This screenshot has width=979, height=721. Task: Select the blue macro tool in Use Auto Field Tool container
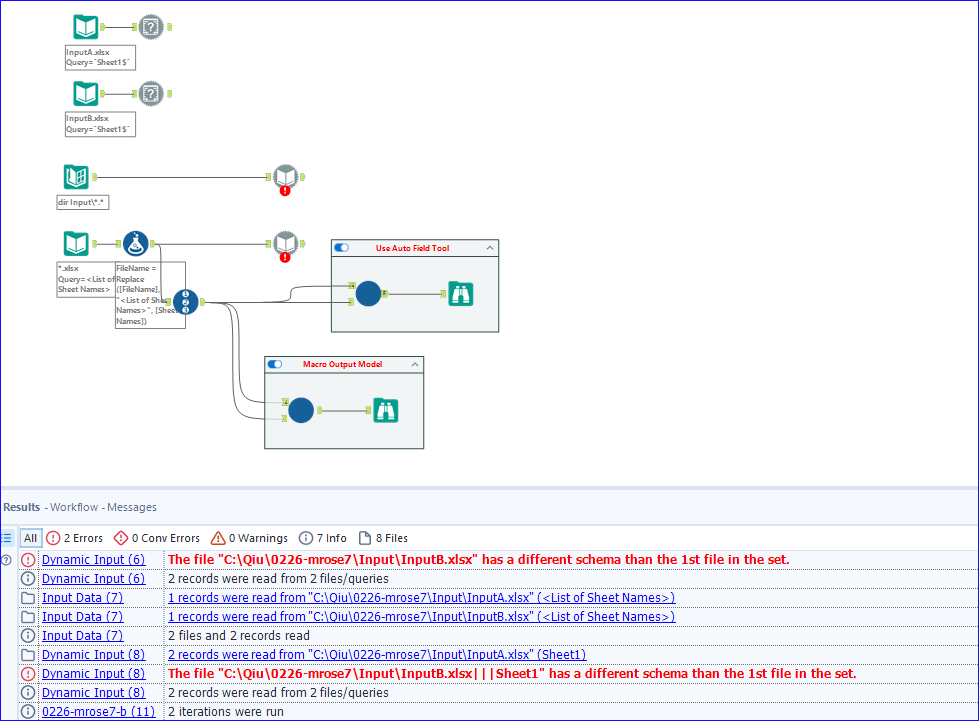(x=369, y=294)
